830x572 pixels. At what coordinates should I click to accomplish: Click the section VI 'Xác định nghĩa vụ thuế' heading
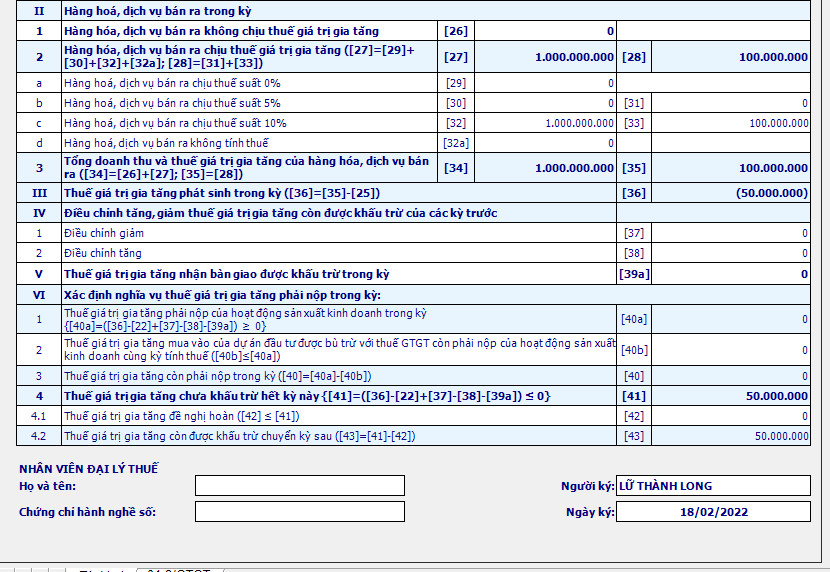[x=222, y=295]
